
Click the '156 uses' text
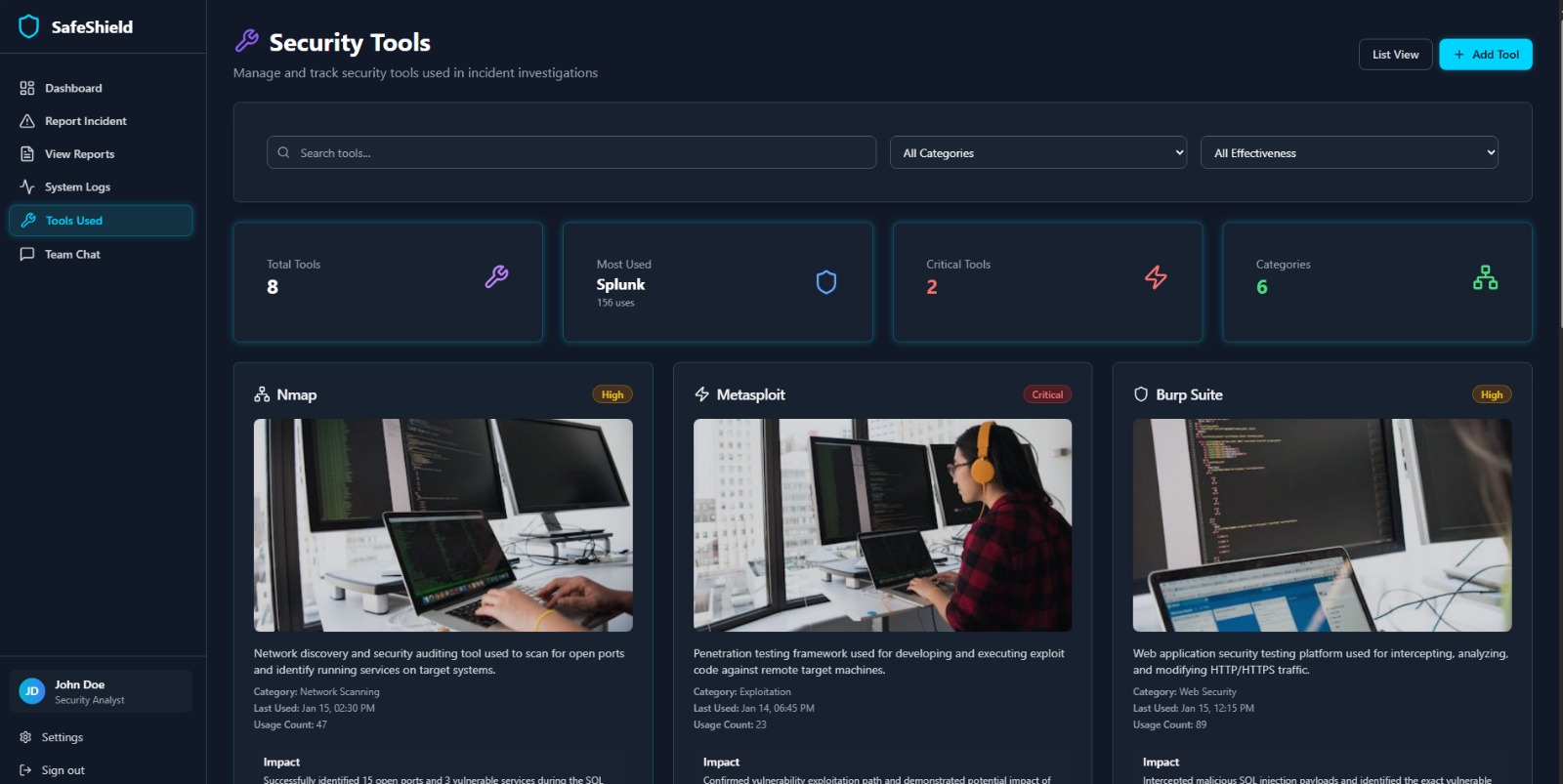[615, 303]
